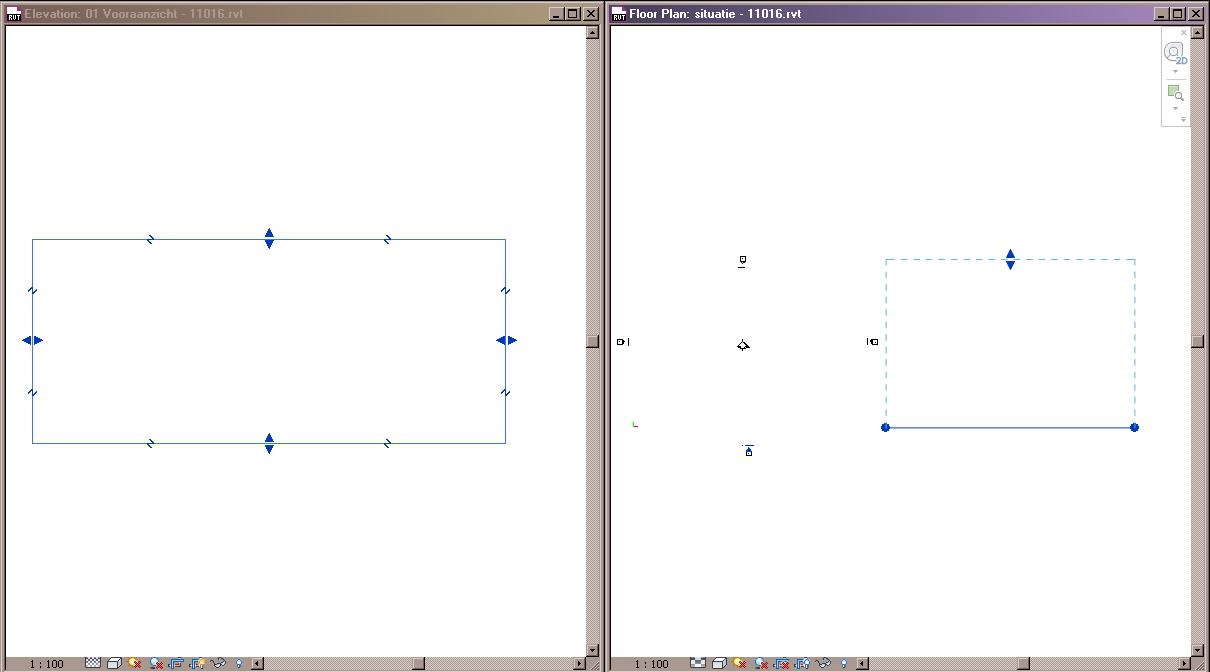Screen dimensions: 1210x672
Task: Toggle Crop View icon in Floor Plan view bar
Action: [782, 663]
